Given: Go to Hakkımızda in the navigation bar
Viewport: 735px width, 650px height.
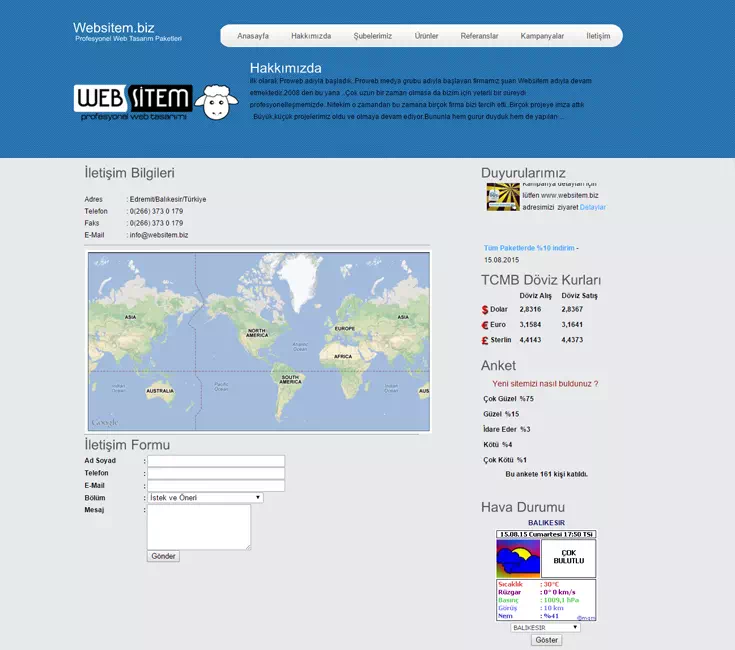Looking at the screenshot, I should 311,36.
